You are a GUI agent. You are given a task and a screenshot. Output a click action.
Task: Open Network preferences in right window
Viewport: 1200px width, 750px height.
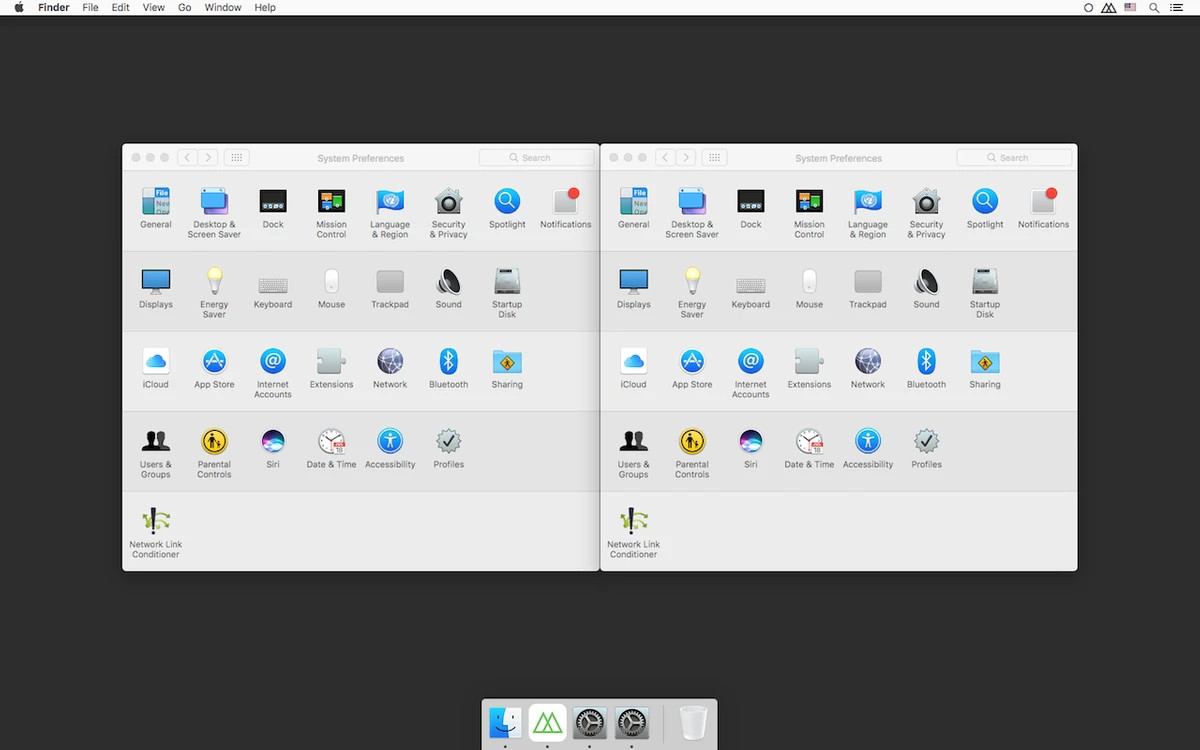868,368
